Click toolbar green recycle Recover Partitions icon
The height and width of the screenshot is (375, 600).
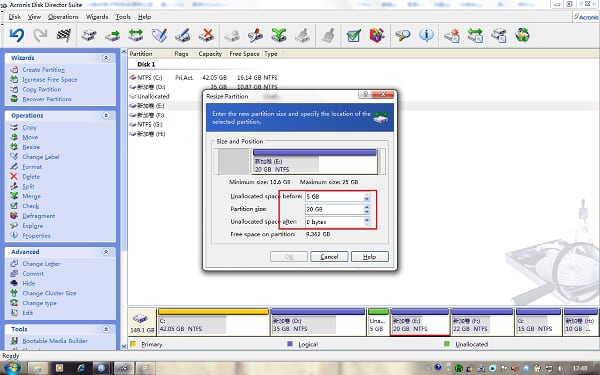(x=522, y=36)
